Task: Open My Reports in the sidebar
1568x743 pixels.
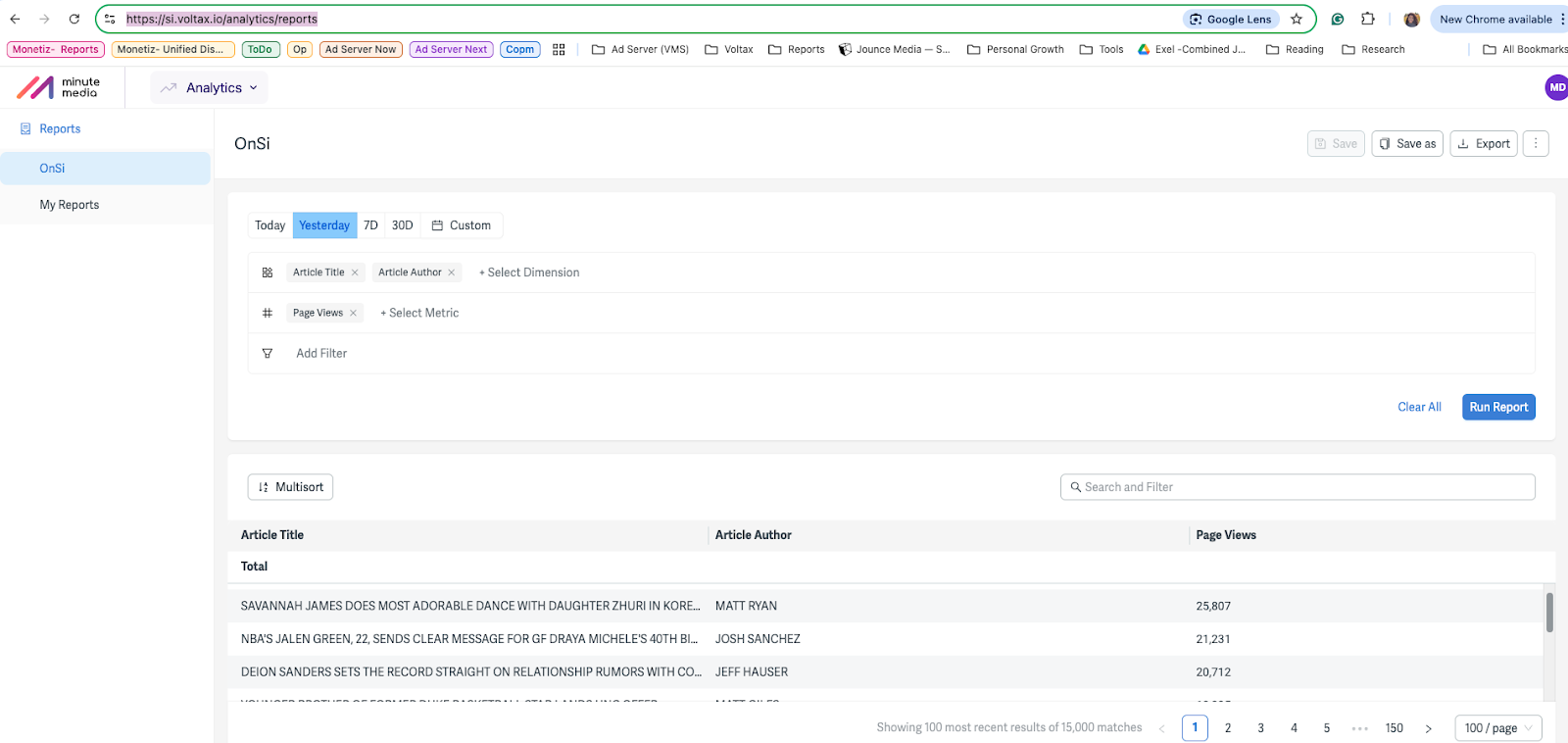Action: (70, 205)
